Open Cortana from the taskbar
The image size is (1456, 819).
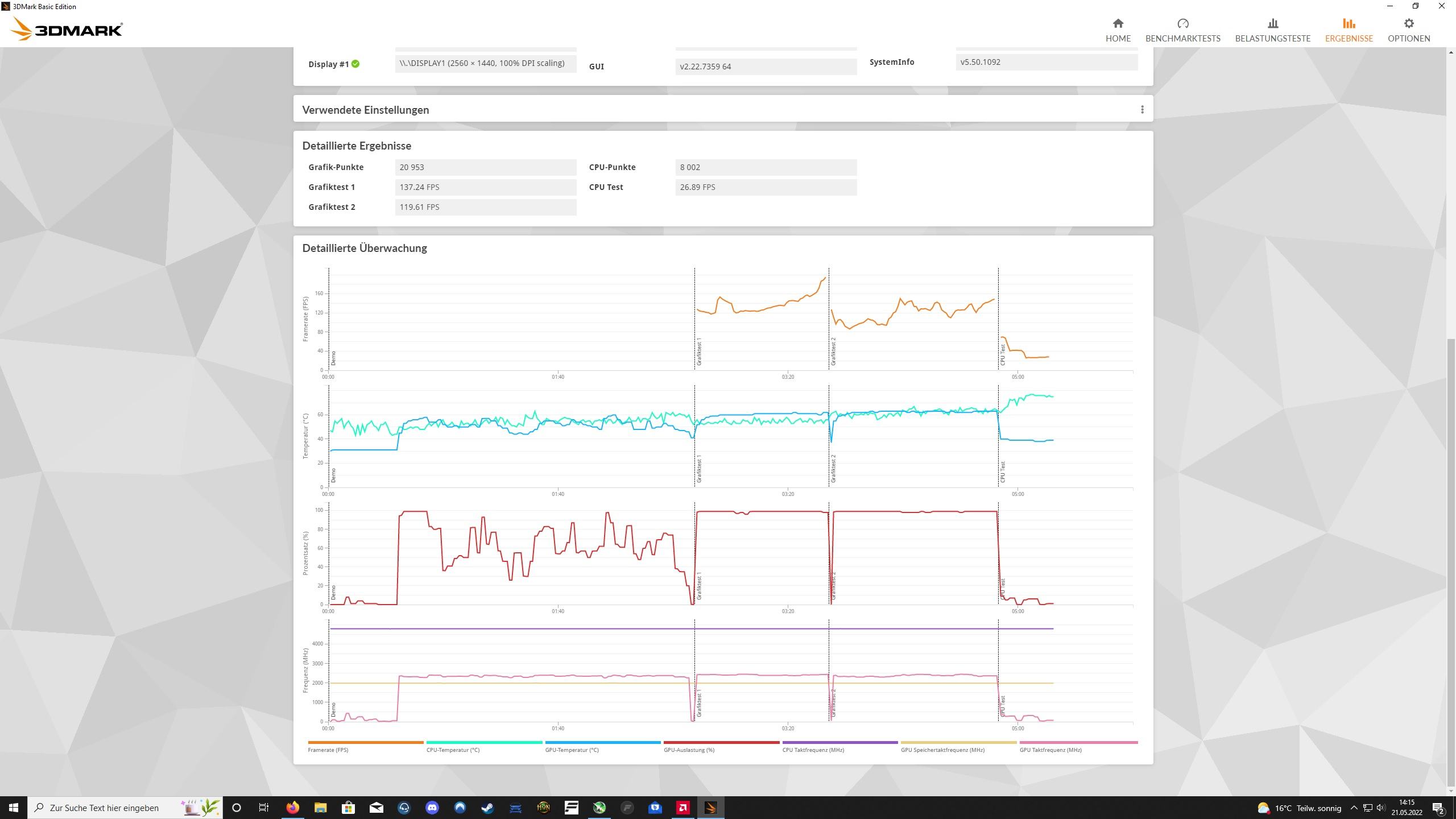[x=237, y=808]
